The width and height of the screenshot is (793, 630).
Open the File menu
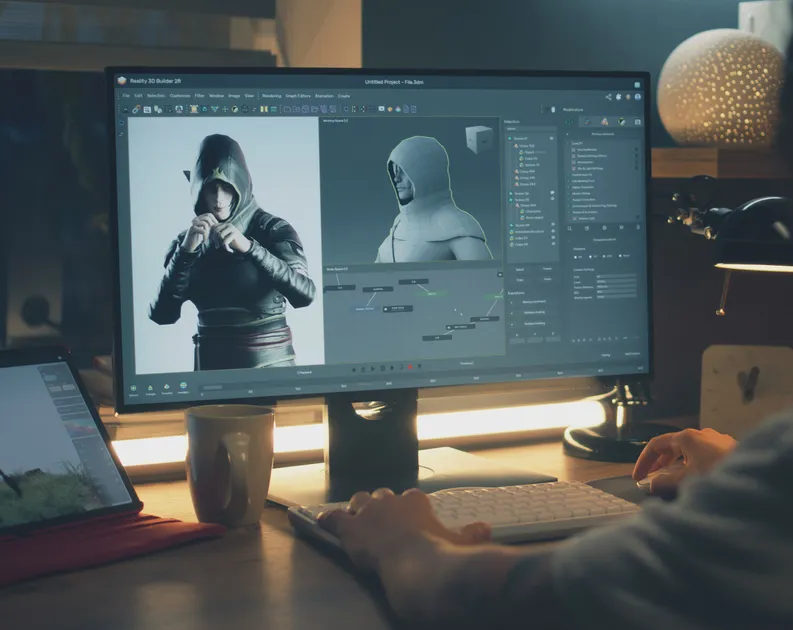pyautogui.click(x=126, y=96)
